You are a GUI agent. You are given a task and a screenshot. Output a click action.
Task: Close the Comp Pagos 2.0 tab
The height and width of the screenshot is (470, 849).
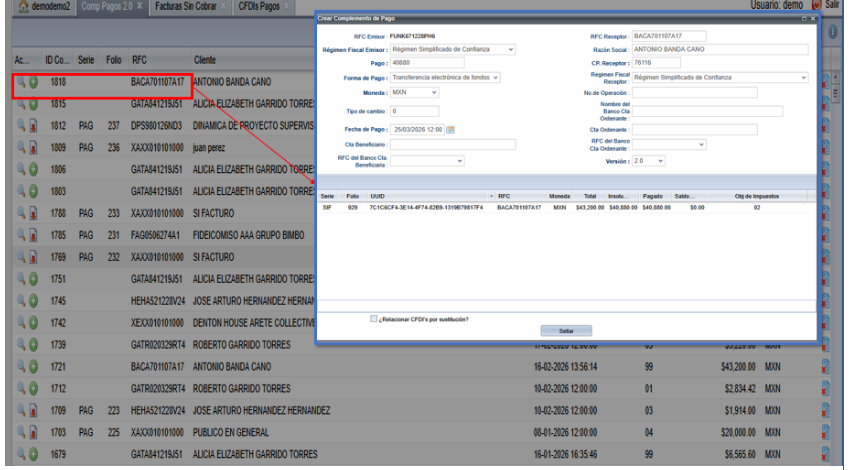click(x=138, y=7)
